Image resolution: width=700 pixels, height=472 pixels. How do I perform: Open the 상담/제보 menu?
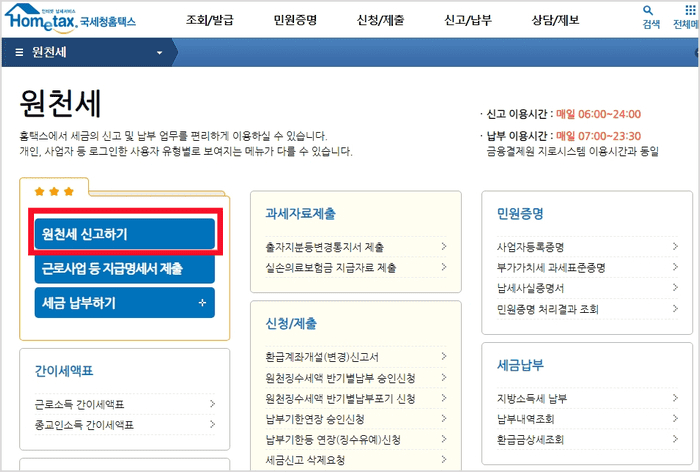[x=555, y=20]
